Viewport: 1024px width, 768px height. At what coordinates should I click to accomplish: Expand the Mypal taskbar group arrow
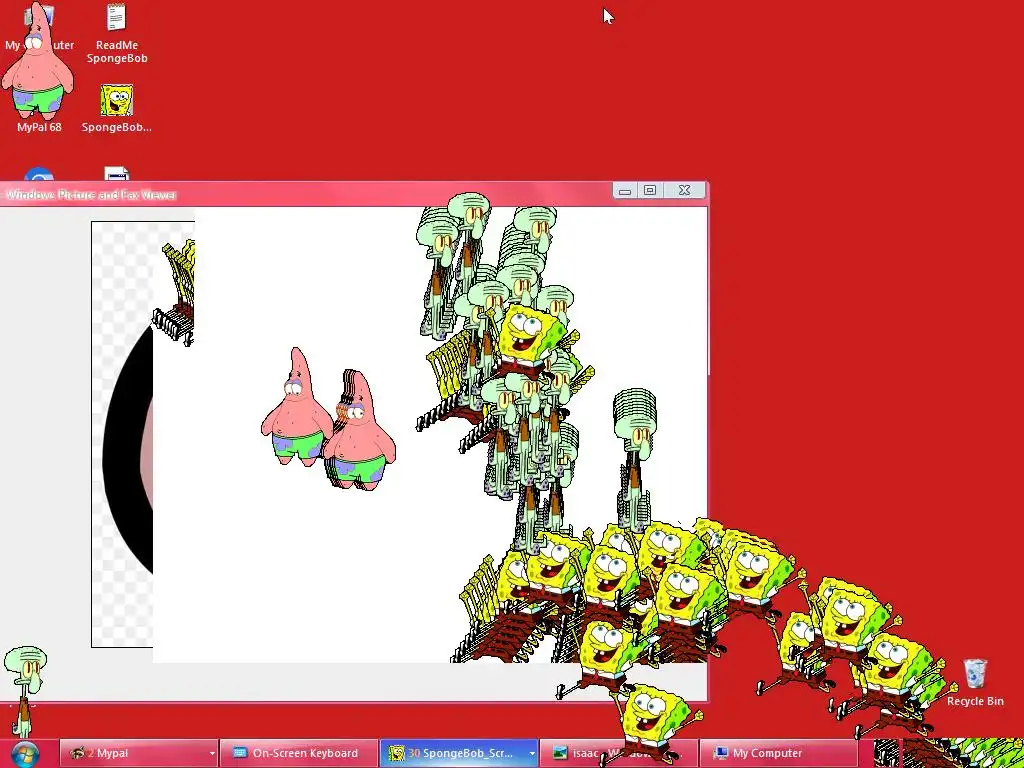point(212,754)
